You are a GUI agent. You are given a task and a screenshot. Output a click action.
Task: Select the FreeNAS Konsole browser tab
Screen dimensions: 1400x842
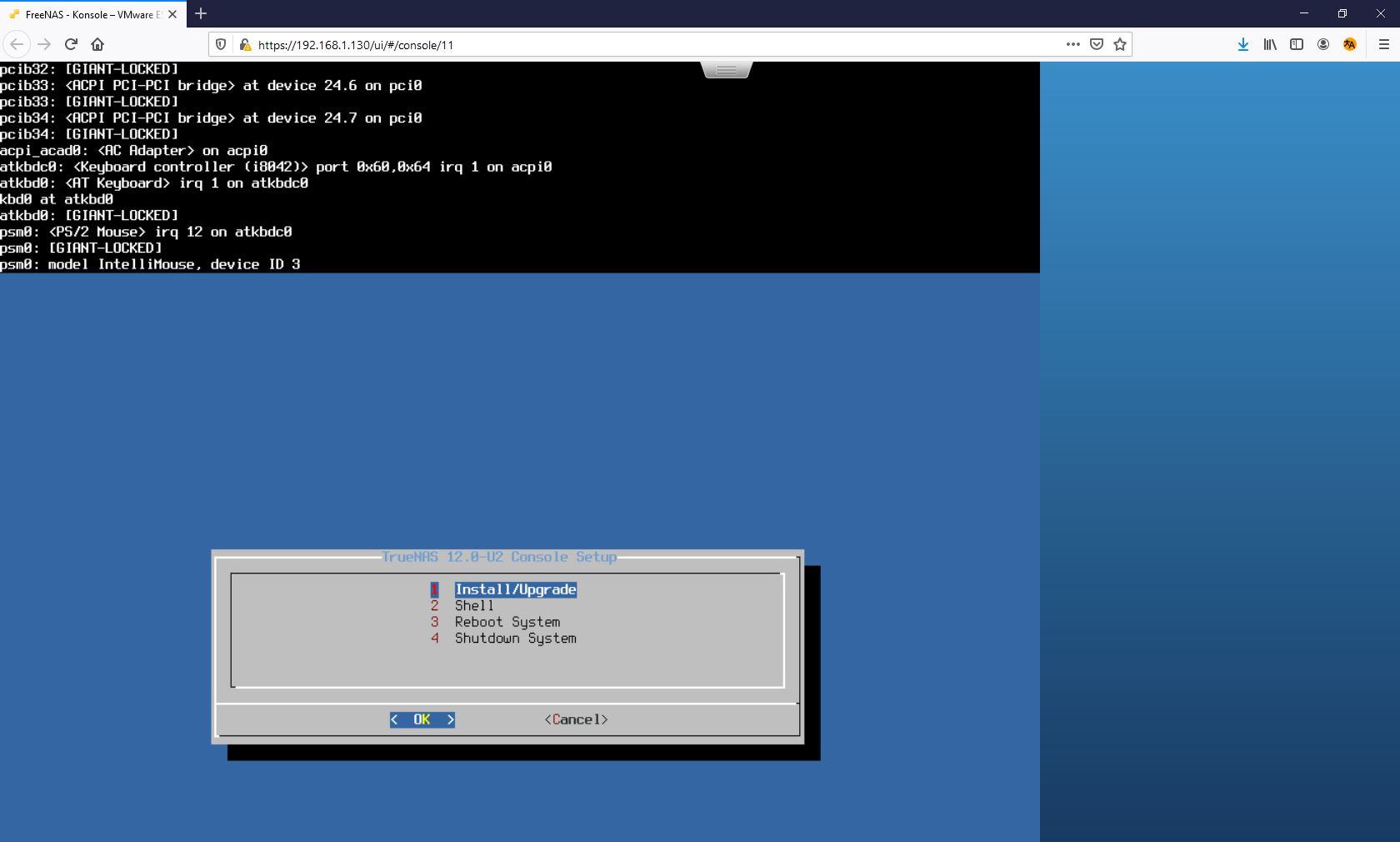click(92, 14)
